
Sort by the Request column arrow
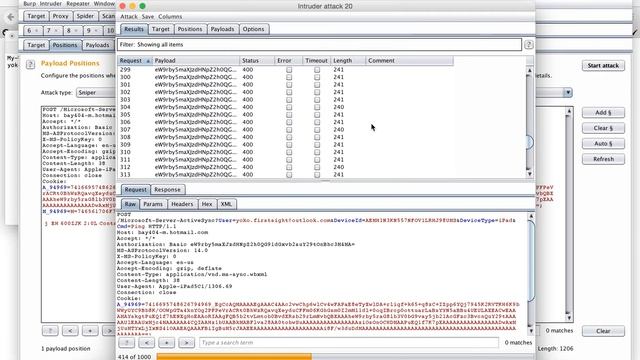pos(148,61)
